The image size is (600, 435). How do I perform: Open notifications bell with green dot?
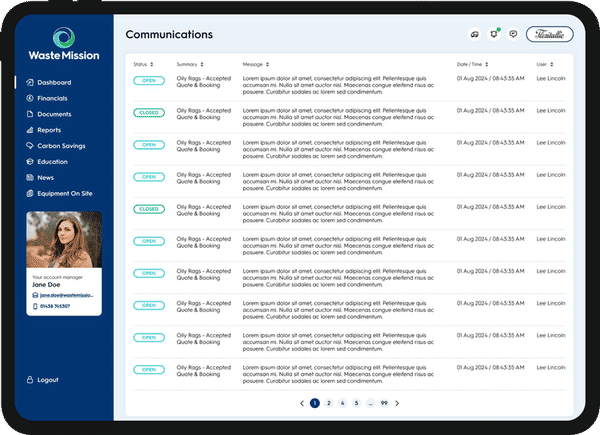494,34
